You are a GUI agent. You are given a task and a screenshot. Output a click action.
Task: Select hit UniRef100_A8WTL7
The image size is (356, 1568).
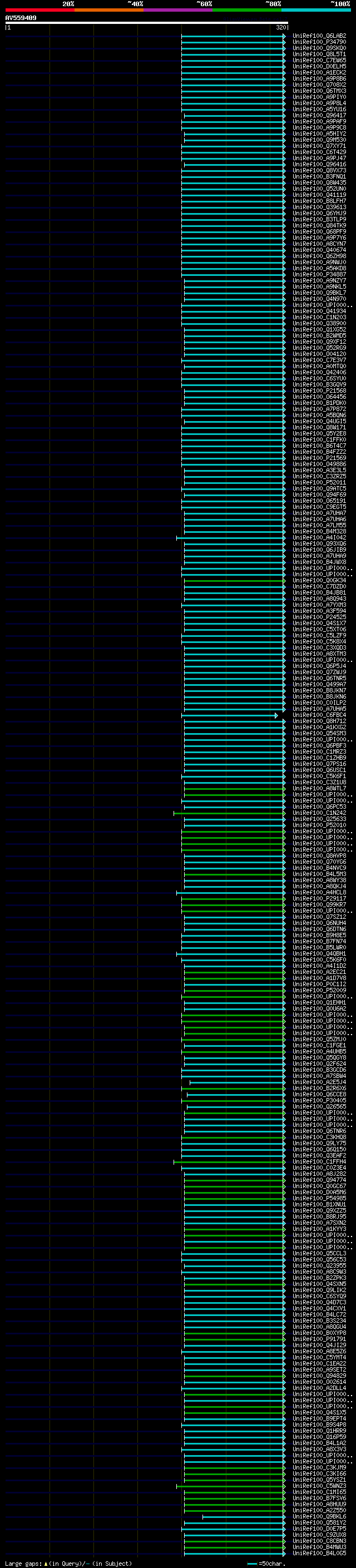pyautogui.click(x=319, y=788)
